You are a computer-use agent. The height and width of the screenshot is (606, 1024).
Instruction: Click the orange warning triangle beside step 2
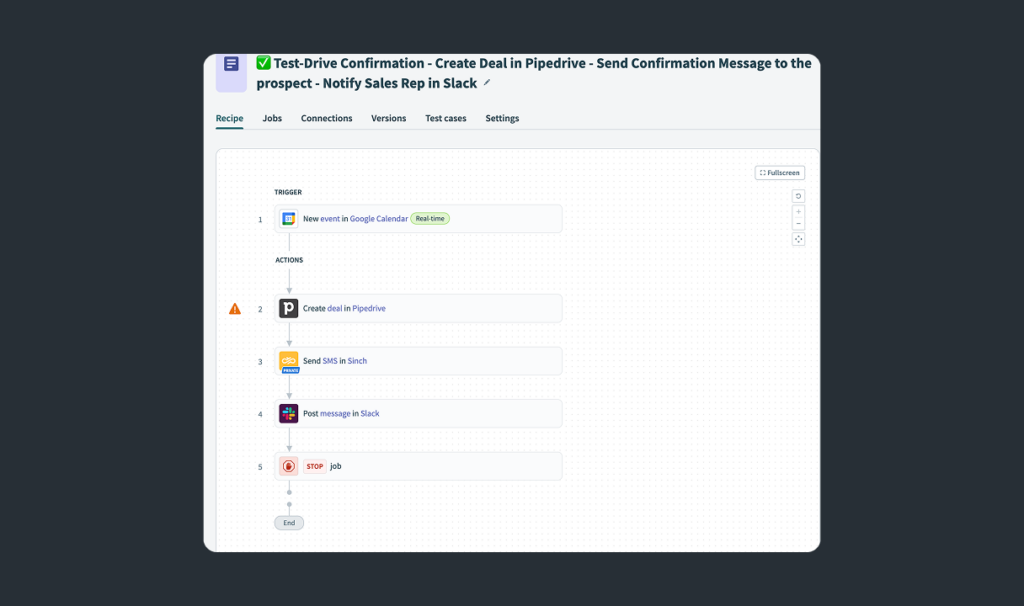tap(235, 309)
